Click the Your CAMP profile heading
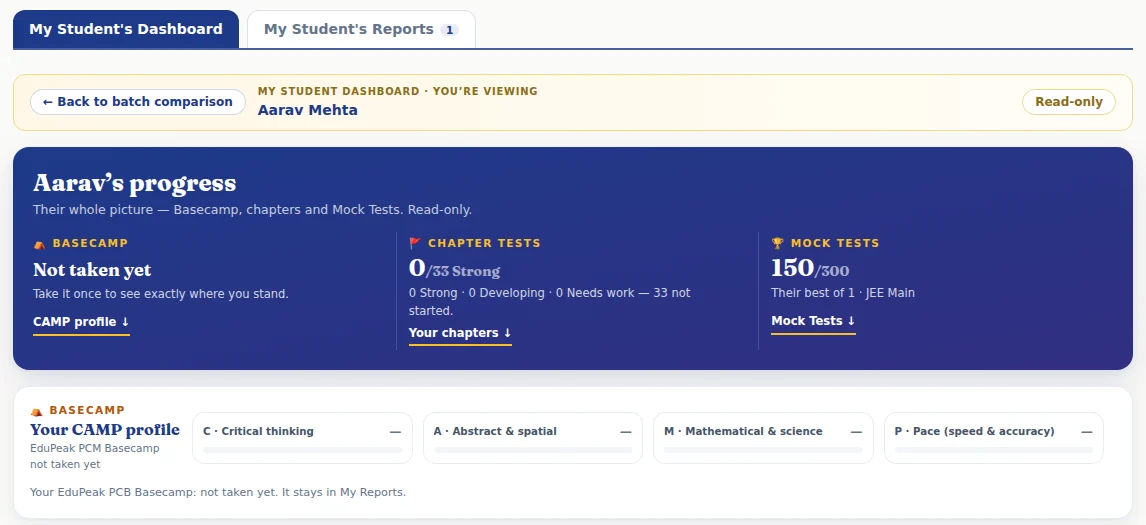This screenshot has height=525, width=1146. (x=105, y=429)
